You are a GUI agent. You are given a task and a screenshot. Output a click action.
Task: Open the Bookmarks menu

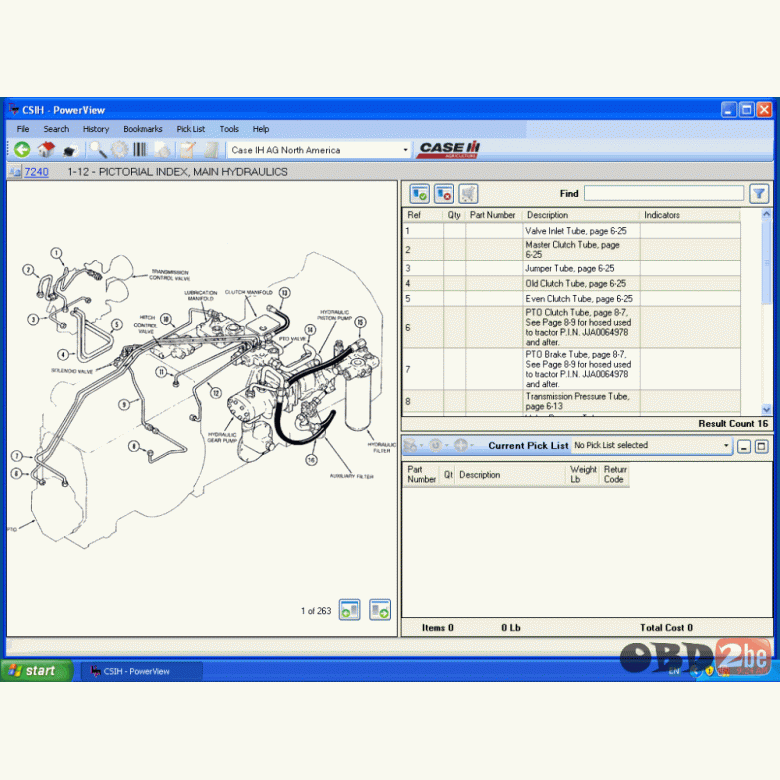tap(143, 129)
